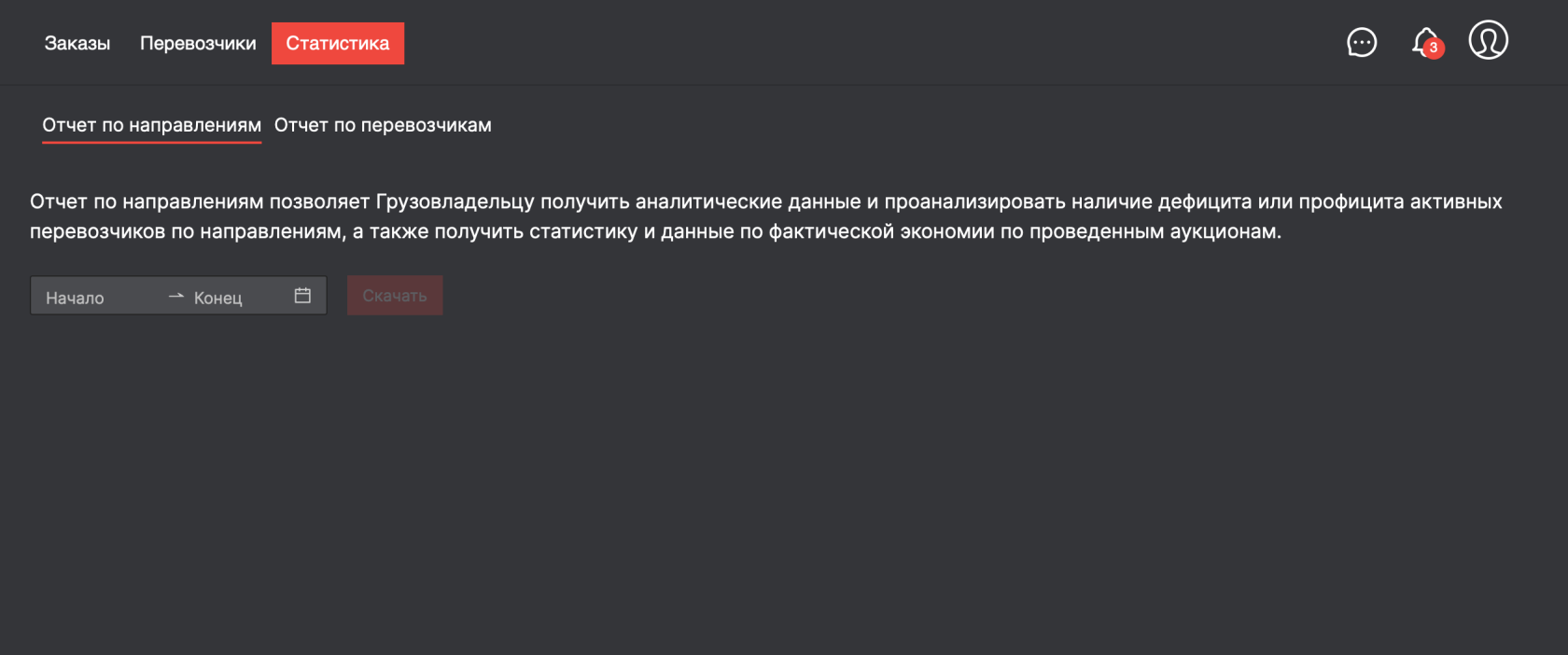This screenshot has width=1568, height=655.
Task: Click the Скачать download button
Action: point(395,295)
